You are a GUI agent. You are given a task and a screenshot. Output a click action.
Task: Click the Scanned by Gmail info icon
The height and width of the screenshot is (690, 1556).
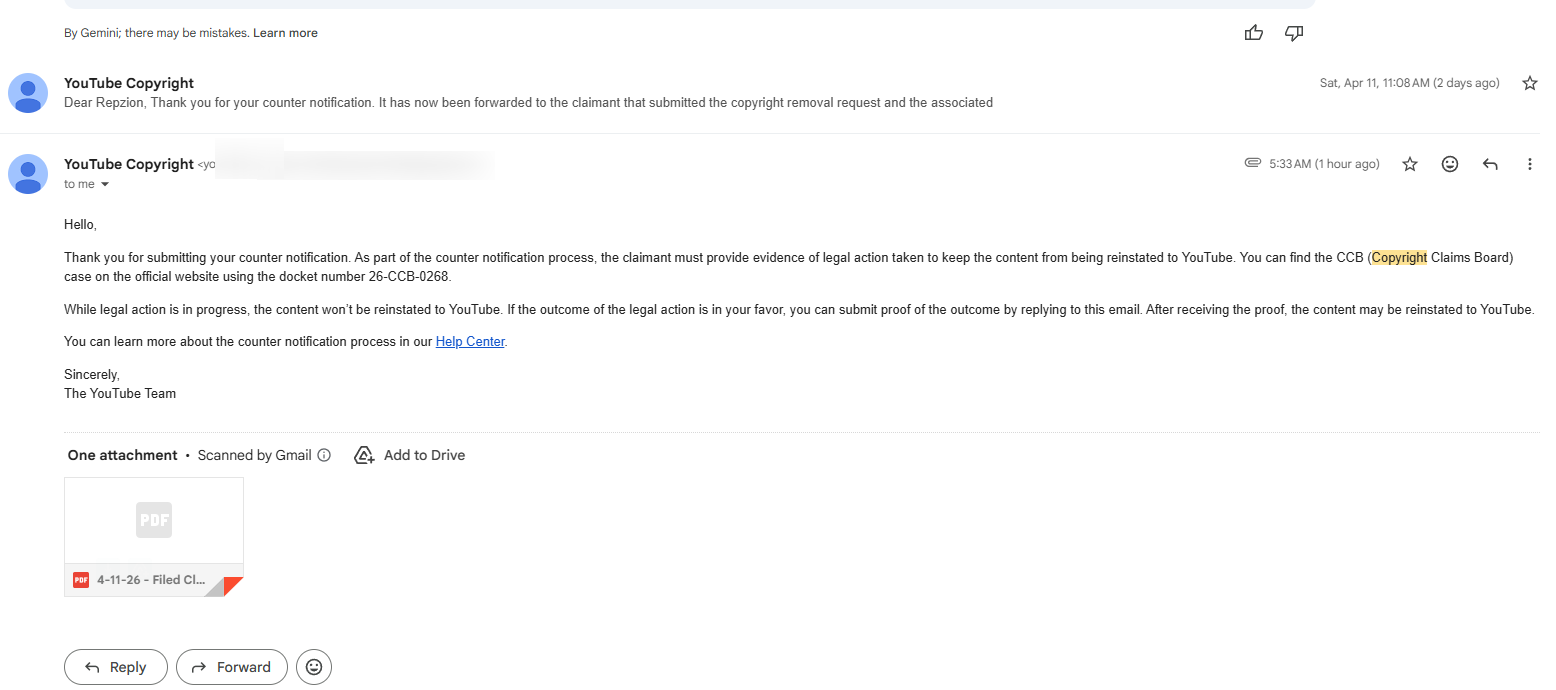[324, 456]
